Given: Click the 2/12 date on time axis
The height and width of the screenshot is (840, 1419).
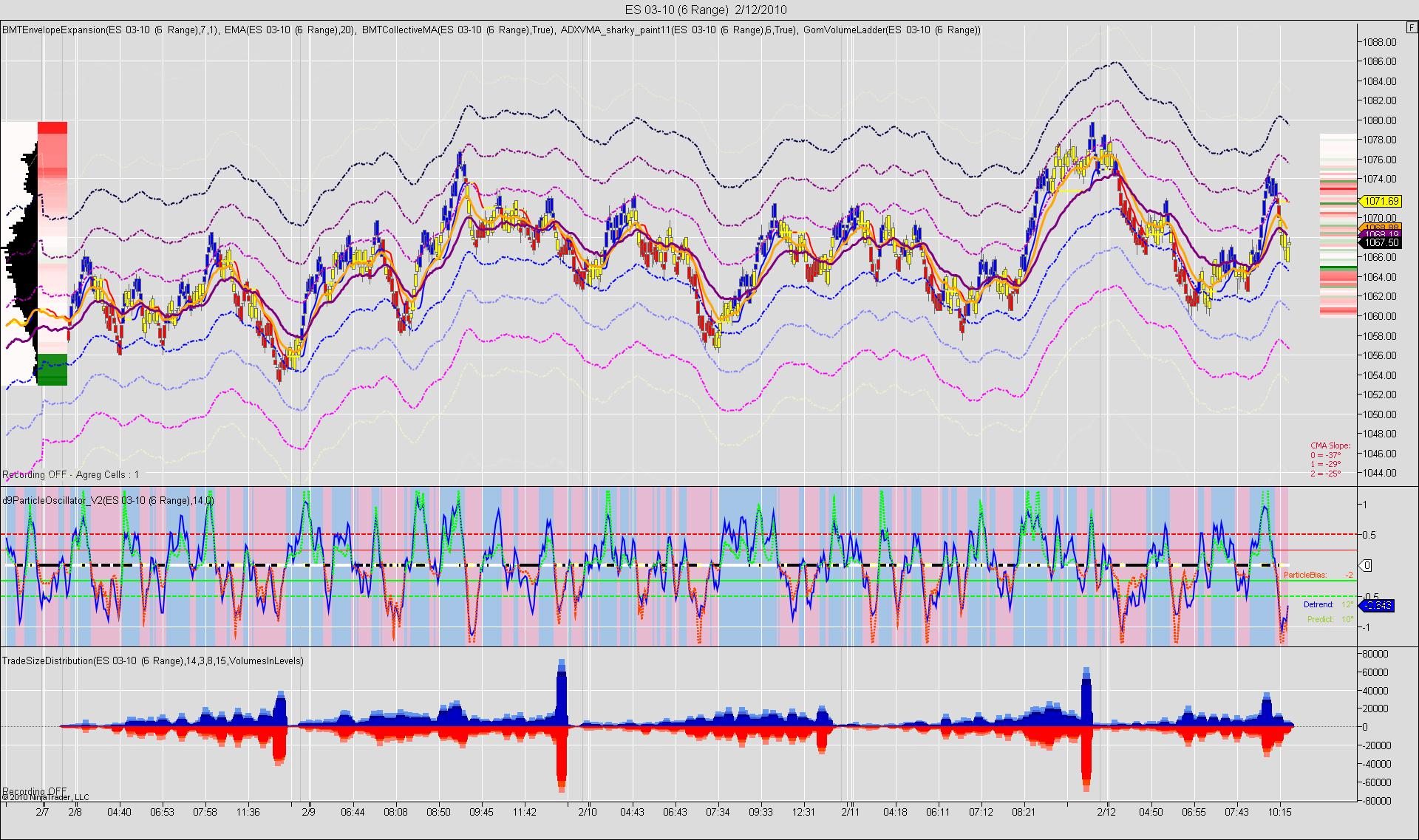Looking at the screenshot, I should (1106, 812).
